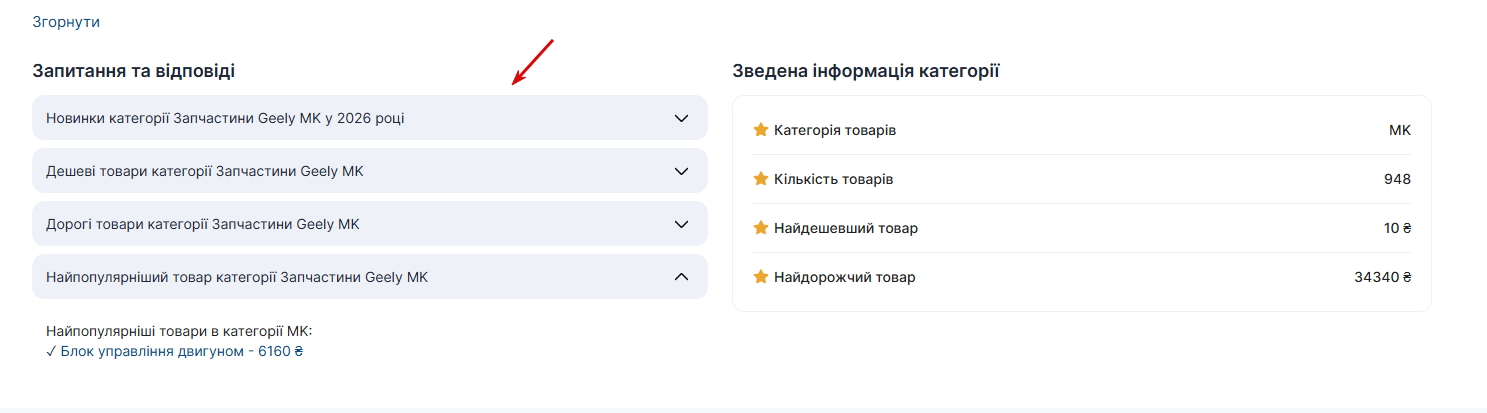This screenshot has width=1487, height=413.
Task: Expand the Дорогі товари категорії question
Action: coord(203,224)
